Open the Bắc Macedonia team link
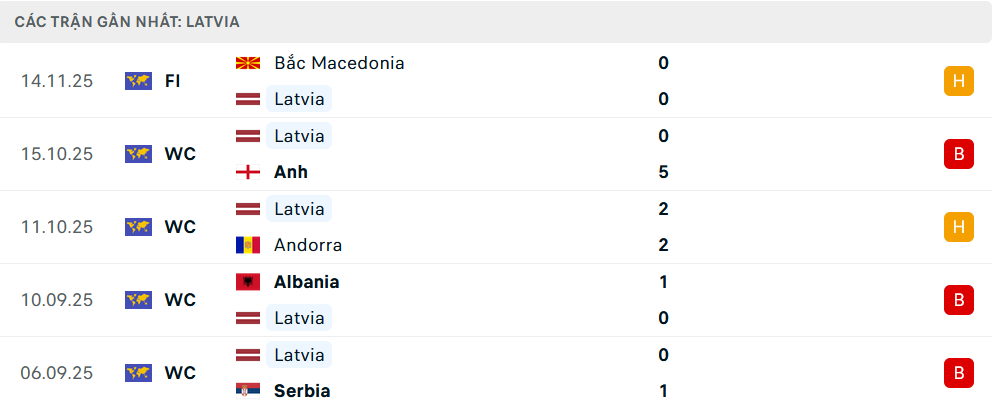Image resolution: width=995 pixels, height=407 pixels. coord(339,63)
